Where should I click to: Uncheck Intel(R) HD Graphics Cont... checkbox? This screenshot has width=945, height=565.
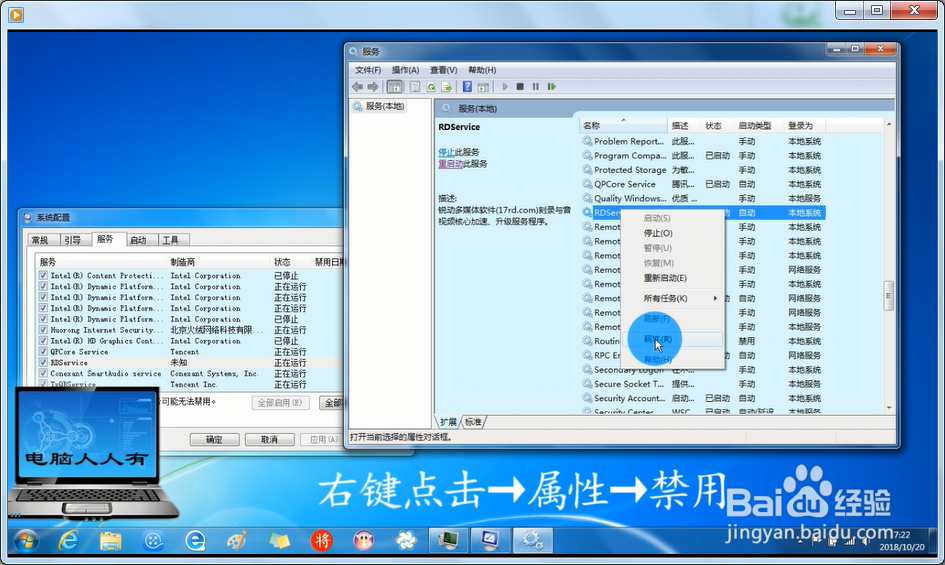coord(43,341)
